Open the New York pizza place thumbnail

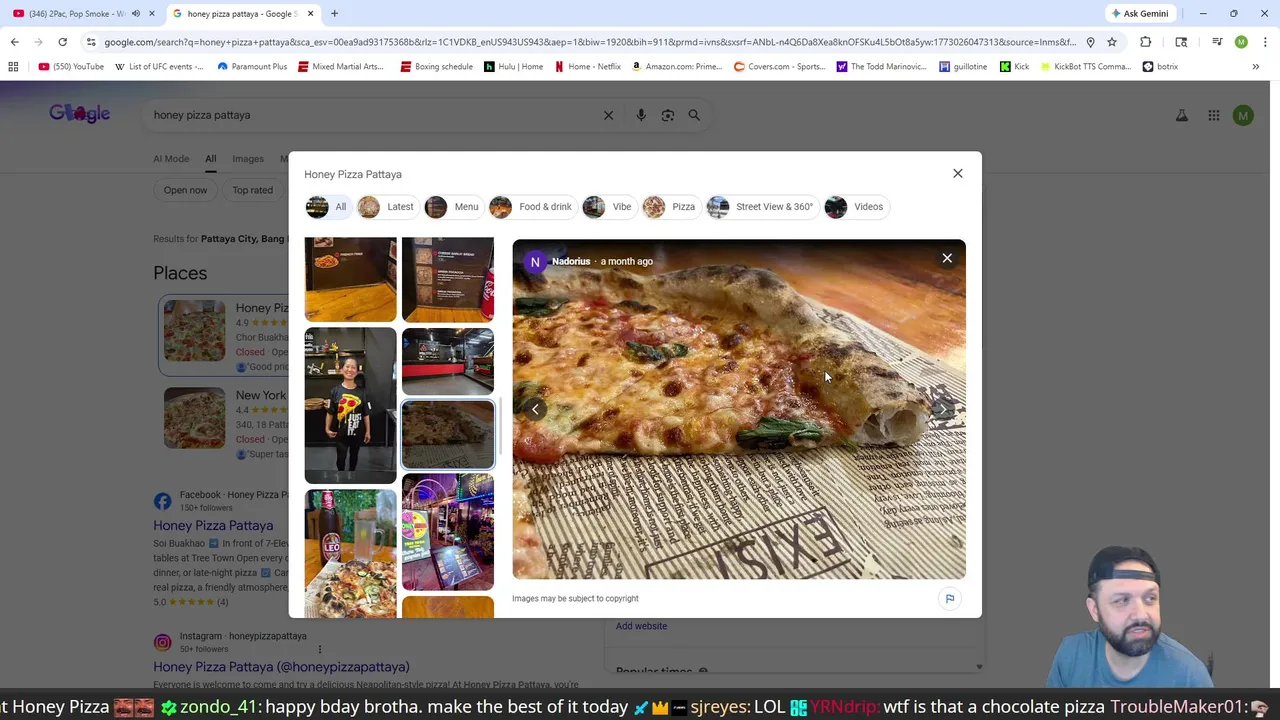point(194,418)
